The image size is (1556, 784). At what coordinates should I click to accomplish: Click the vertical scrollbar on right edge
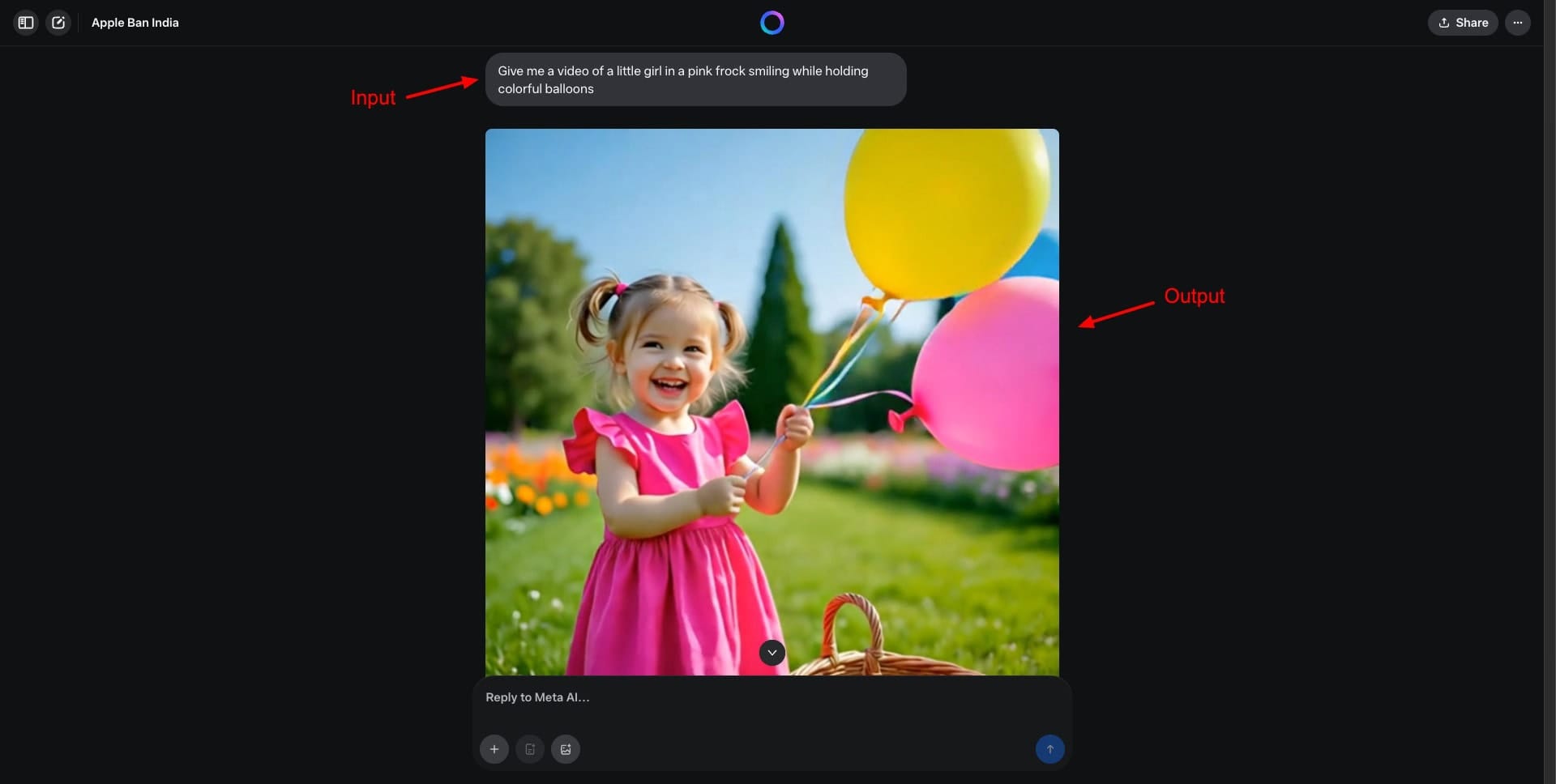click(1549, 389)
